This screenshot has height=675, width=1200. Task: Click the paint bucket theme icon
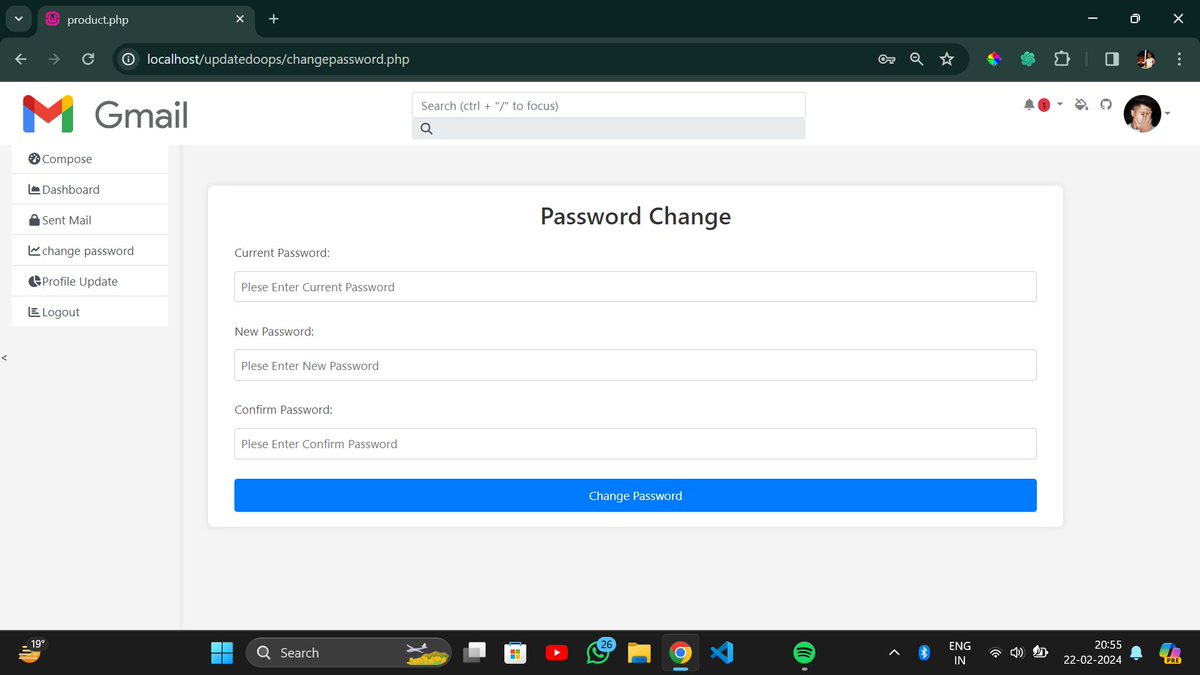point(1081,105)
